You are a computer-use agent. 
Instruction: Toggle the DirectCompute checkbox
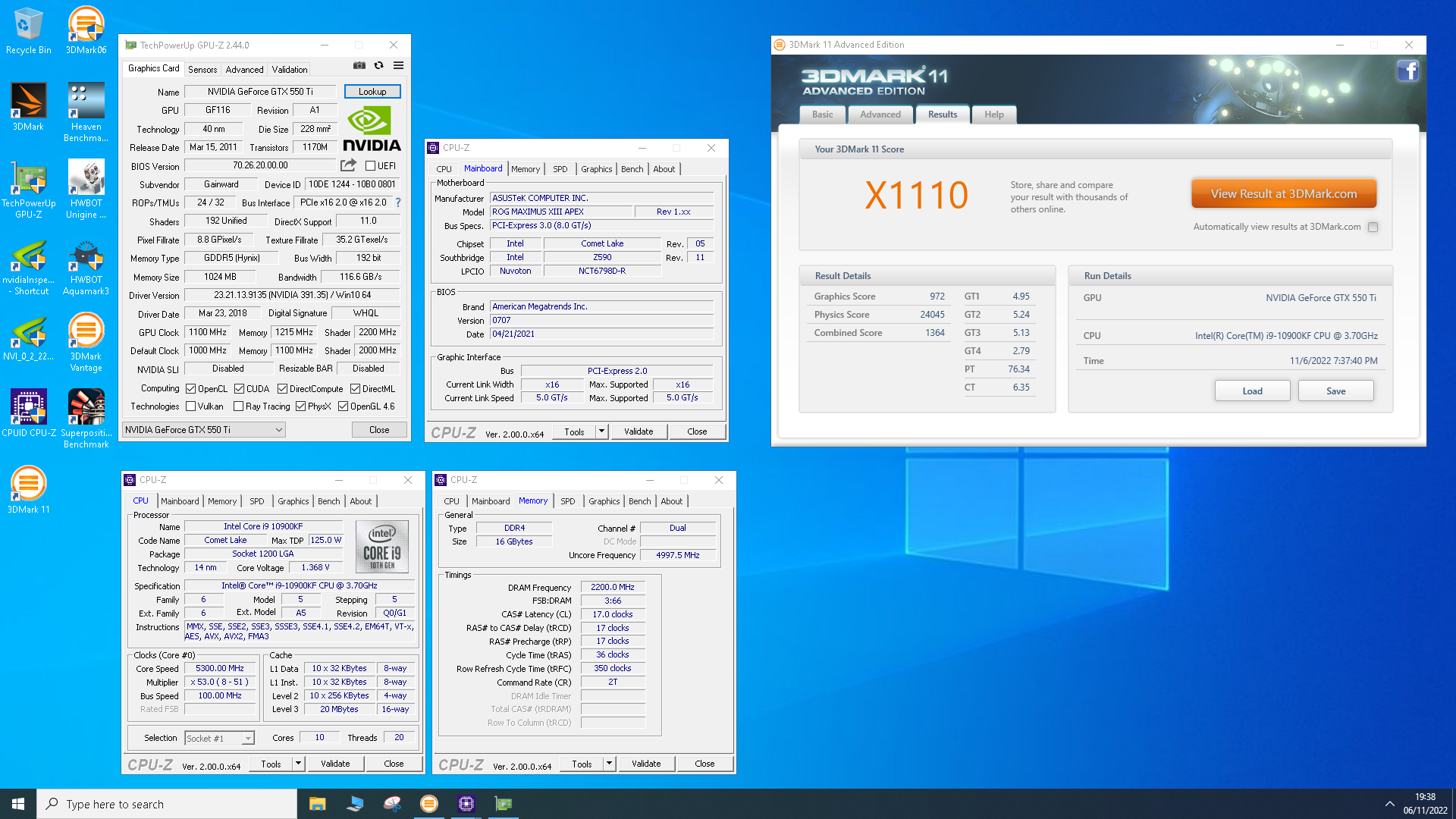[282, 389]
